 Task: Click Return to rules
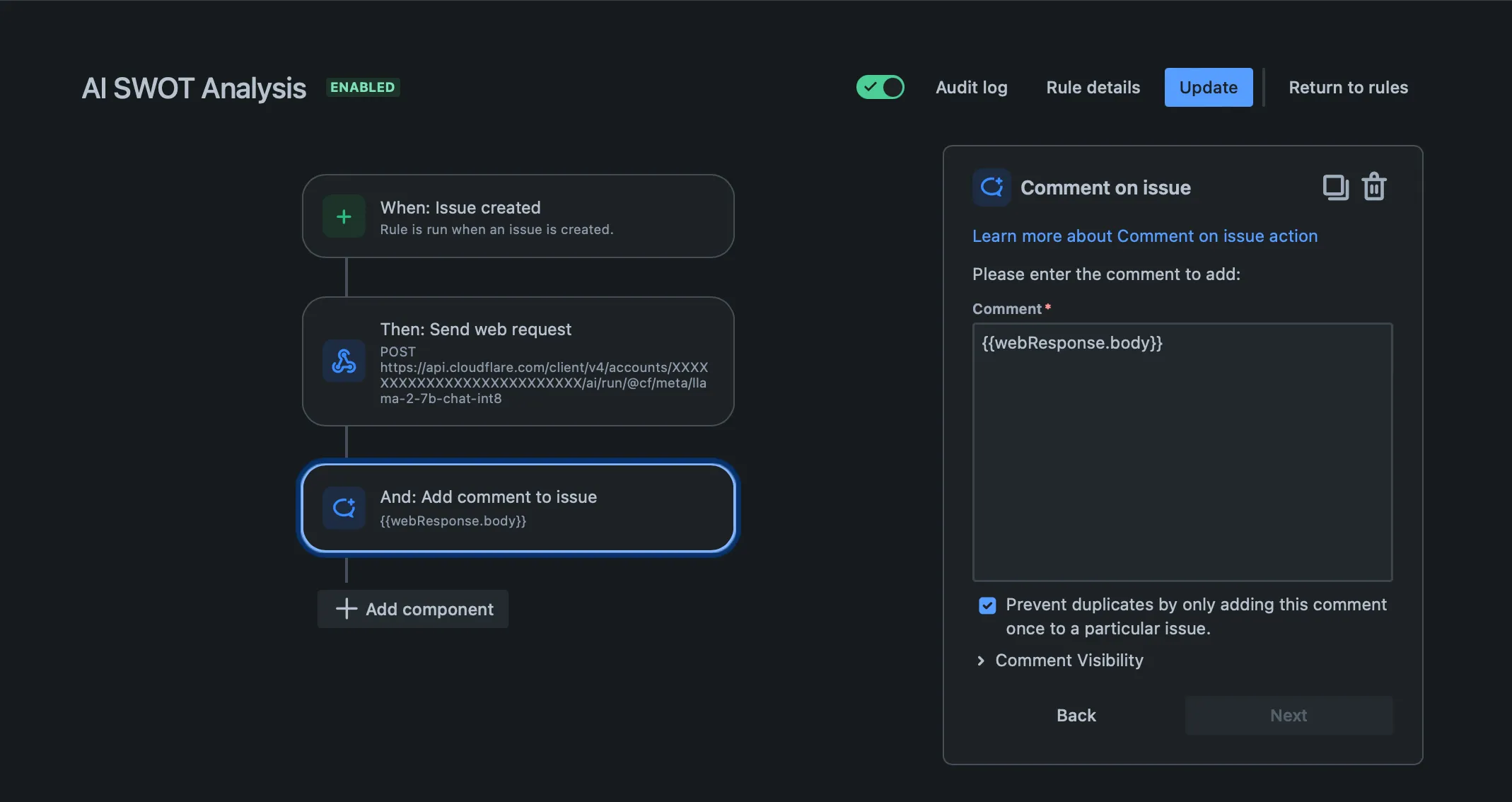pyautogui.click(x=1348, y=87)
